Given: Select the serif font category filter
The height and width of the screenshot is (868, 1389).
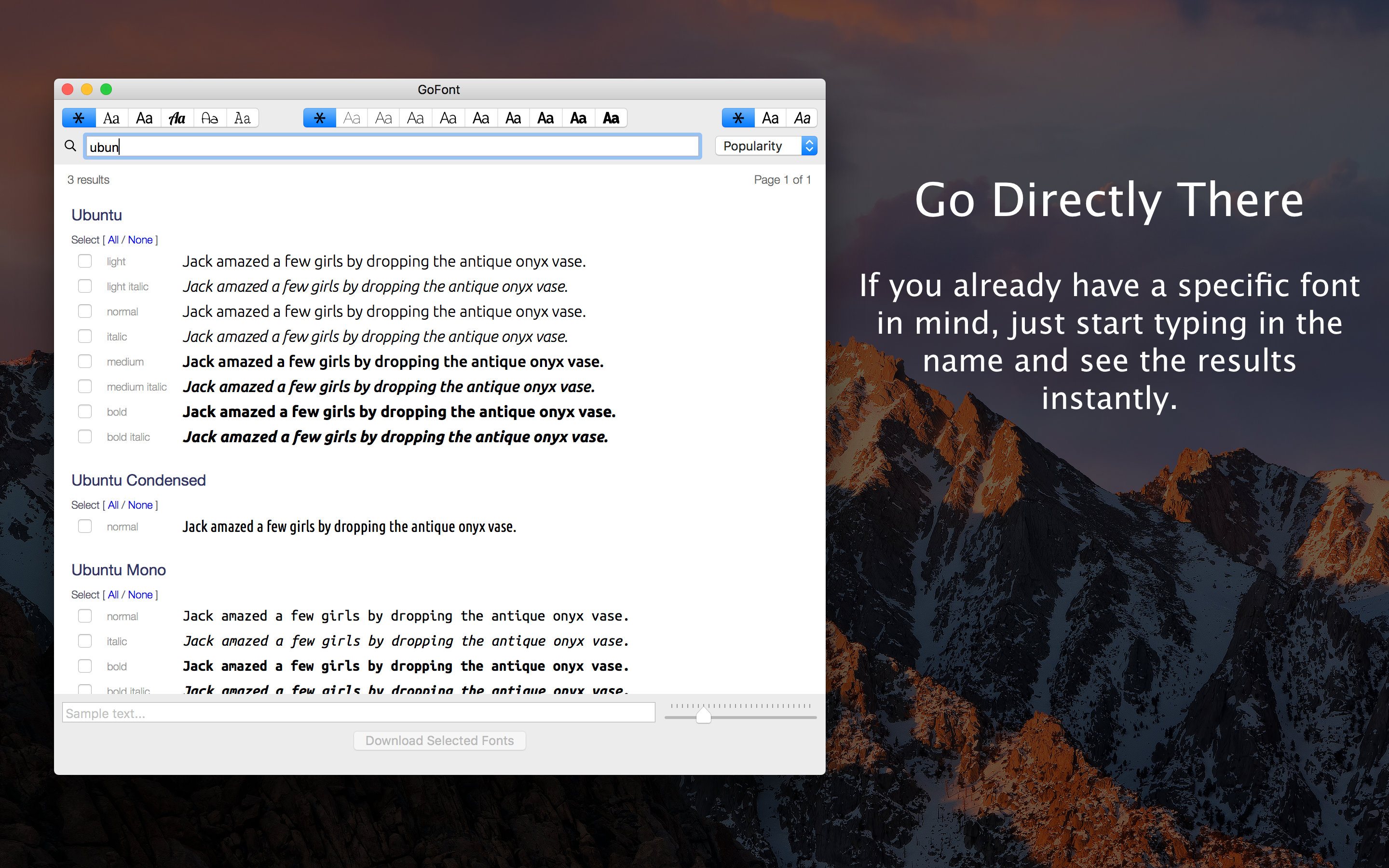Looking at the screenshot, I should point(111,118).
